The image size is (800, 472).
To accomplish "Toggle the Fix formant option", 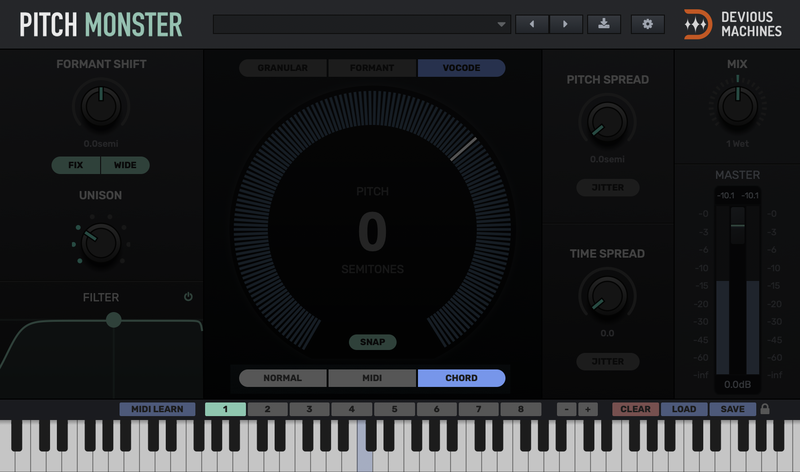I will tap(76, 165).
